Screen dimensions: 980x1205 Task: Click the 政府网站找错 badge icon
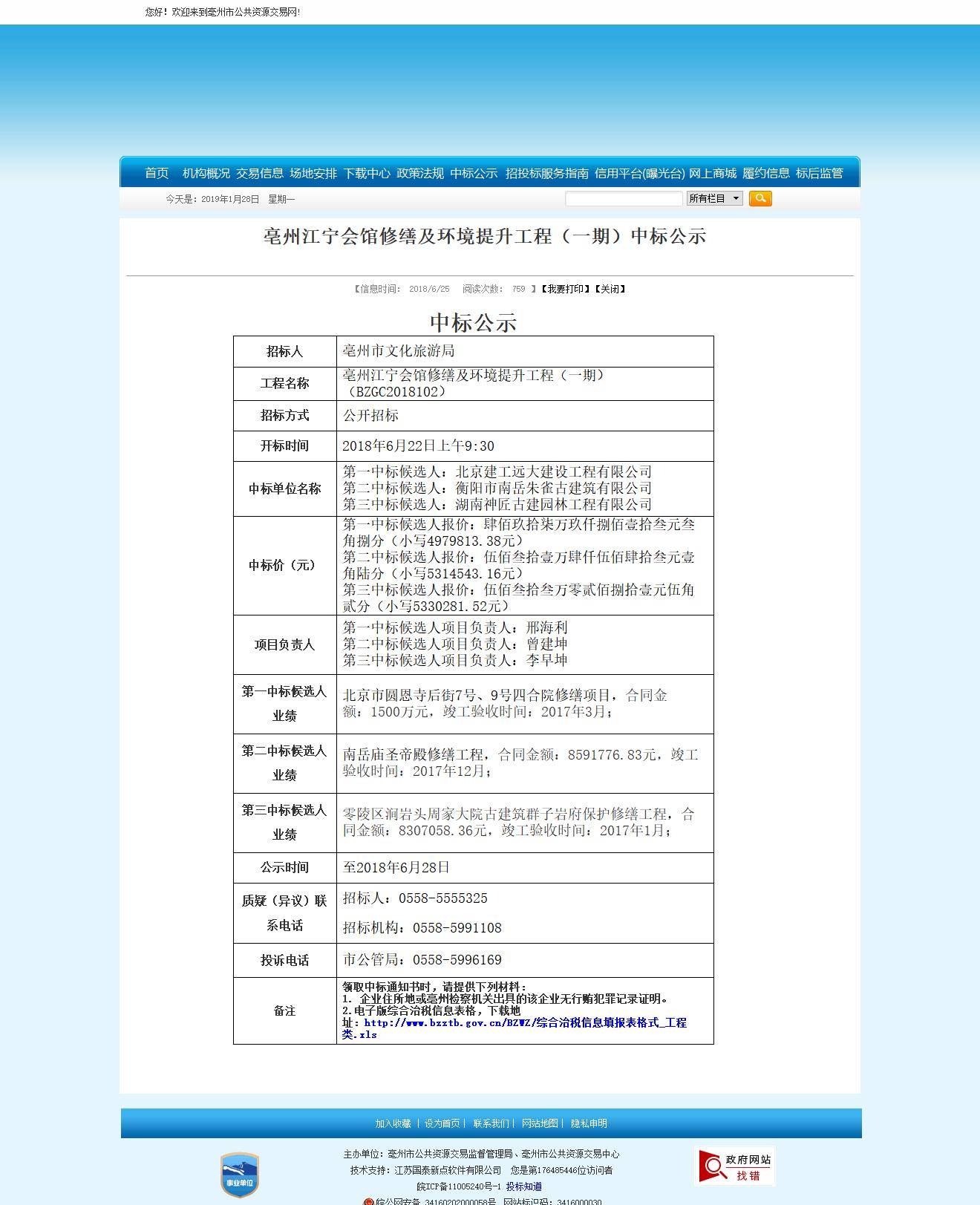click(735, 1166)
